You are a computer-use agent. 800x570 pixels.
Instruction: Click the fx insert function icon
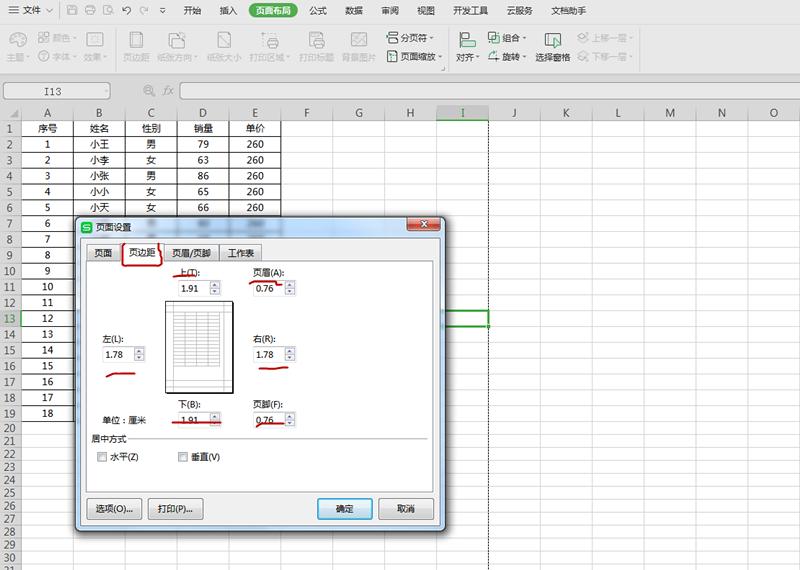tap(168, 91)
